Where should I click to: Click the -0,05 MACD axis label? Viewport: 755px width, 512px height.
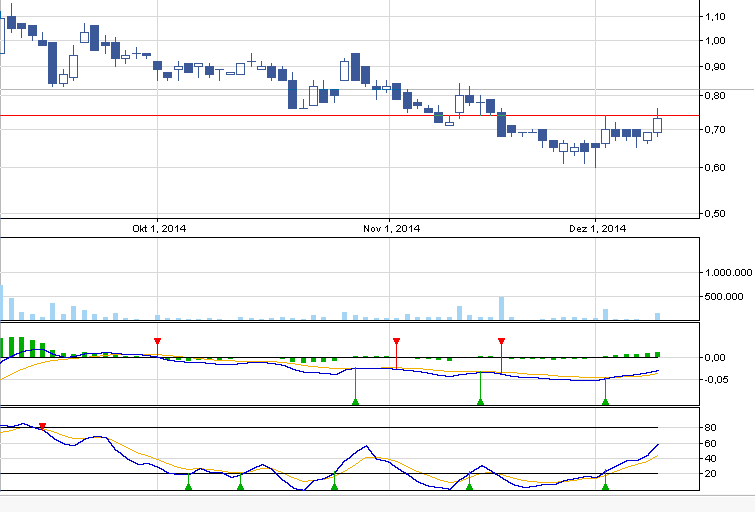[x=716, y=380]
